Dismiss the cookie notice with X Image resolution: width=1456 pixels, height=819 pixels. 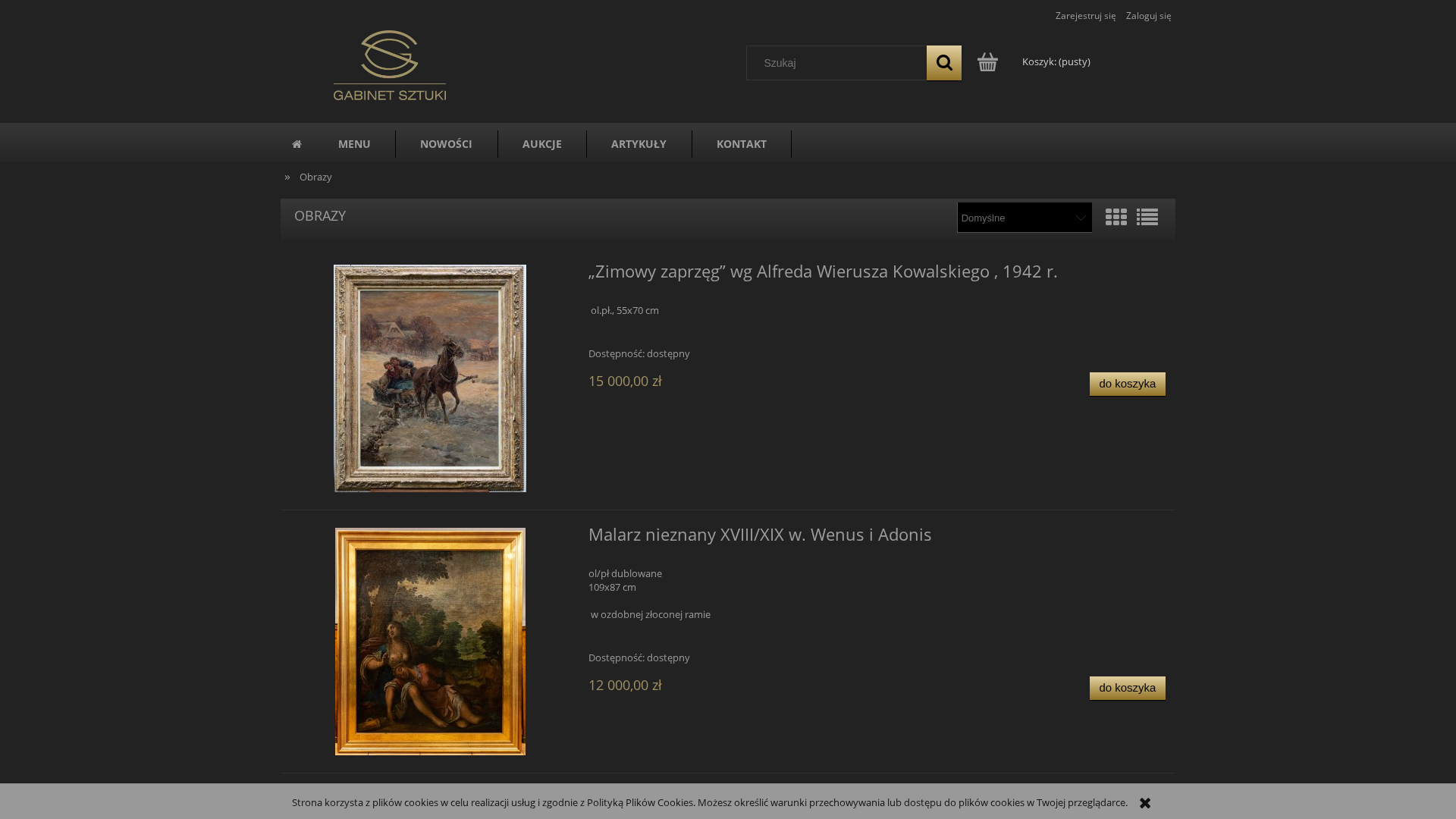(1145, 803)
